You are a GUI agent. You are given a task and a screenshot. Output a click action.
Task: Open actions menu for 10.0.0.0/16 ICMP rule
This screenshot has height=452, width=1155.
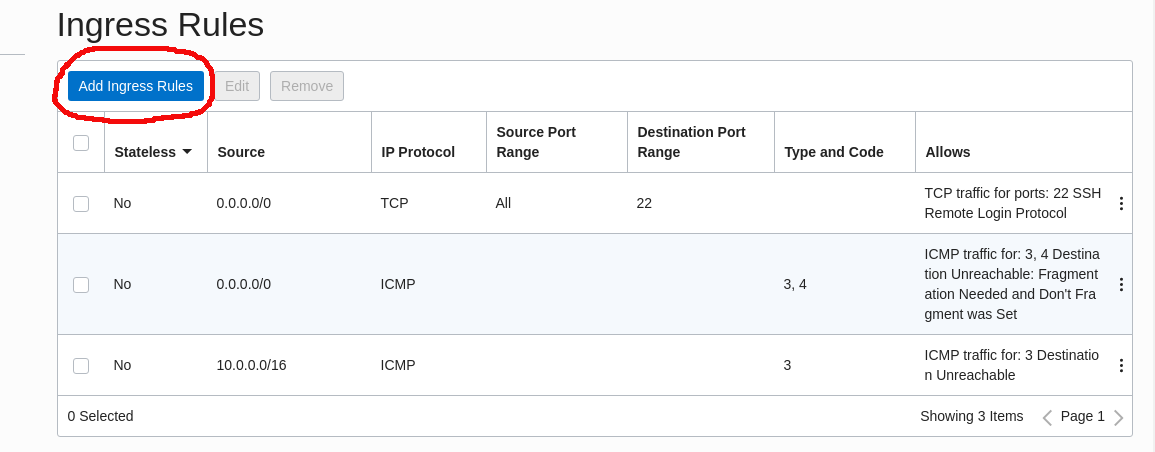tap(1120, 365)
